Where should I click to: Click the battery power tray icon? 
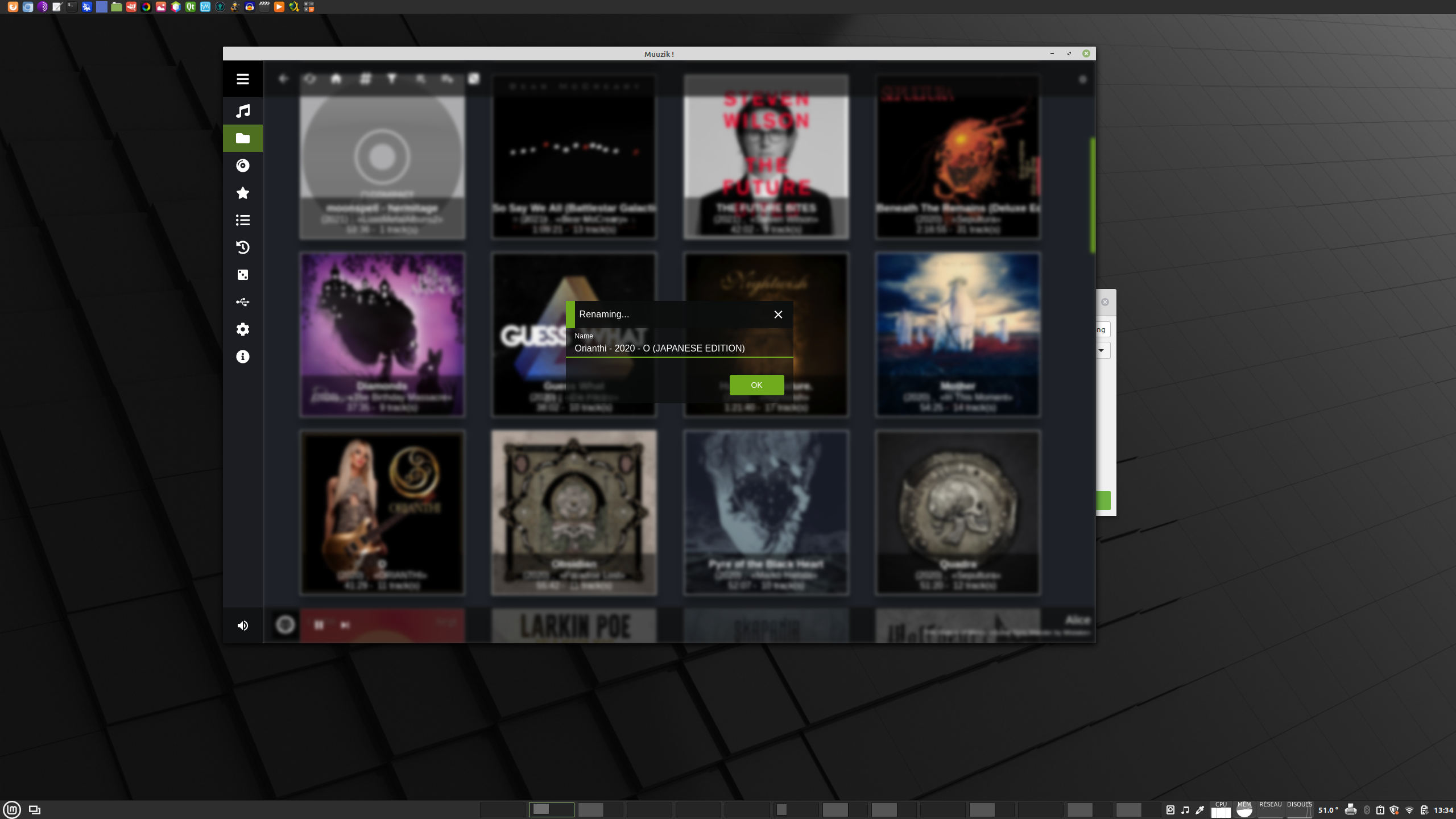pos(1424,810)
